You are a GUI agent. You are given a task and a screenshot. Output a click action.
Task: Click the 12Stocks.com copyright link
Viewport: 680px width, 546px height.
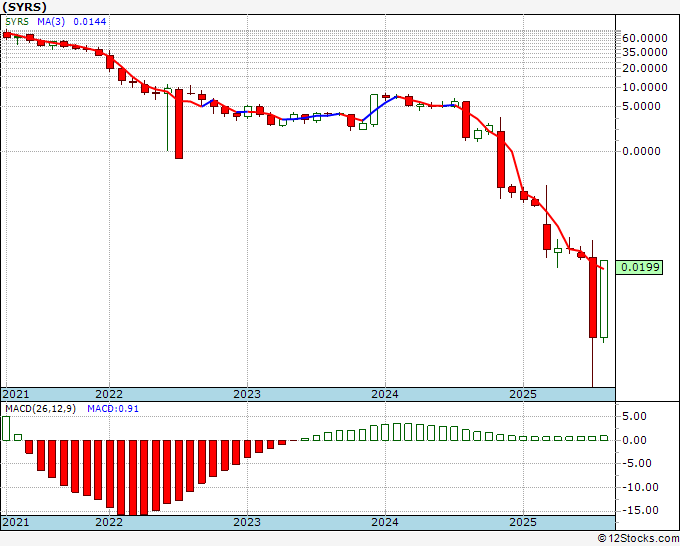(x=639, y=539)
